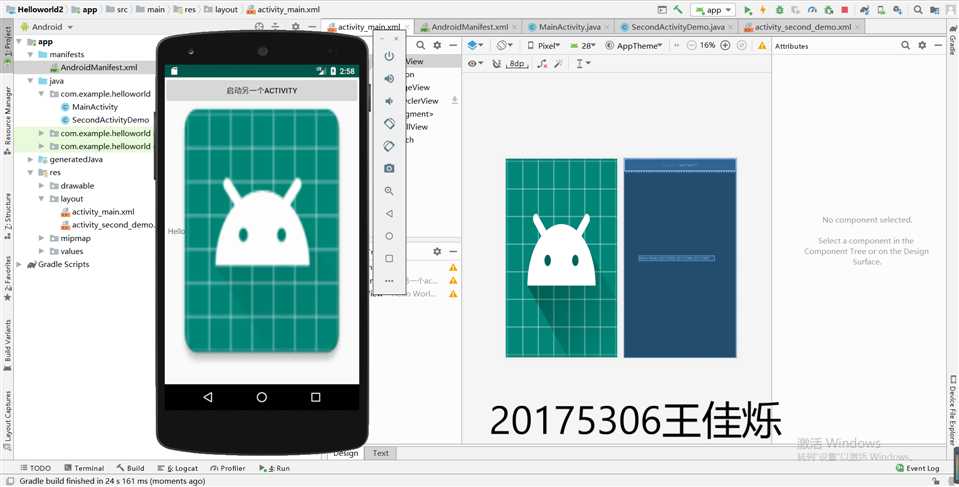
Task: Click the Make Project hammer icon
Action: click(x=678, y=10)
